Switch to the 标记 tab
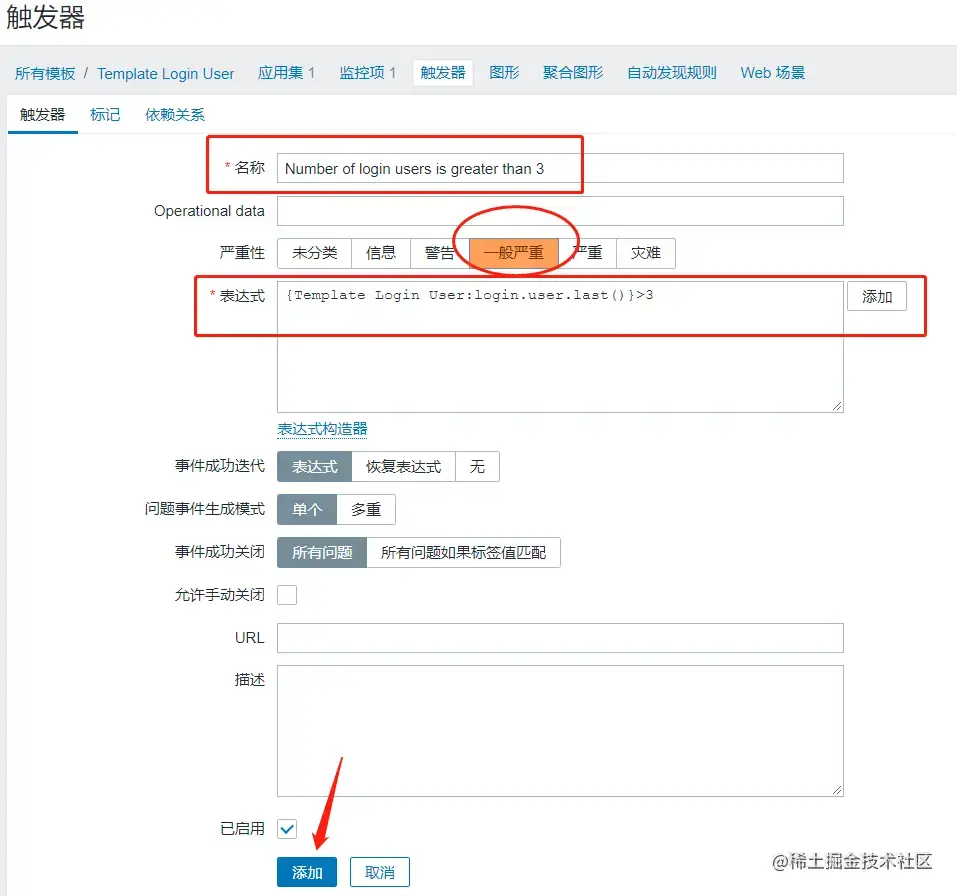957x896 pixels. tap(105, 115)
